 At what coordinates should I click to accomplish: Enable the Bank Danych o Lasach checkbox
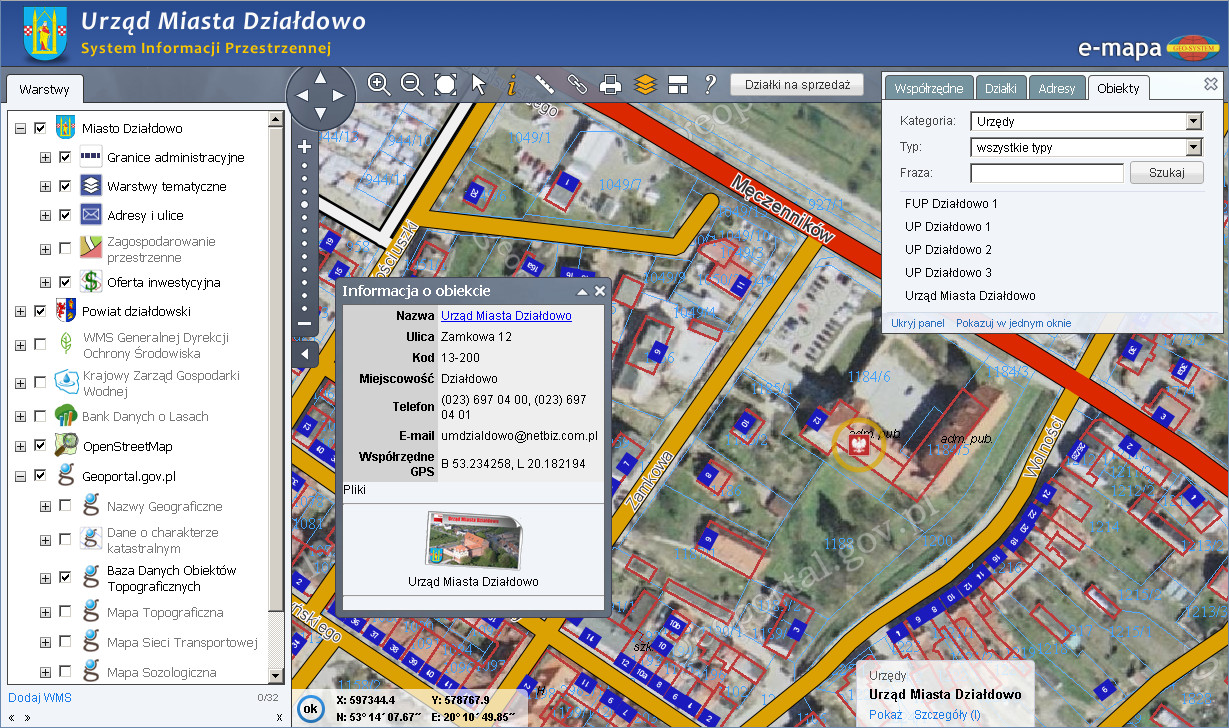pyautogui.click(x=40, y=416)
